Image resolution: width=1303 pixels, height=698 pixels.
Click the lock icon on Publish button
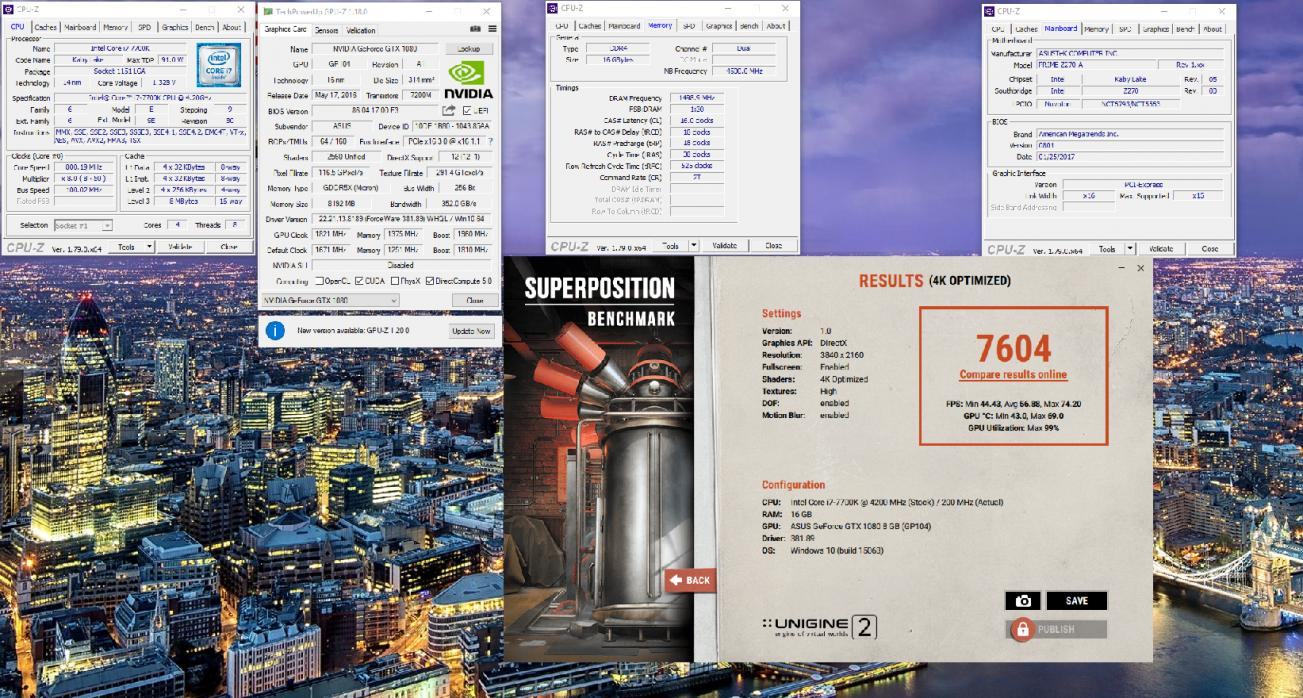coord(1021,629)
